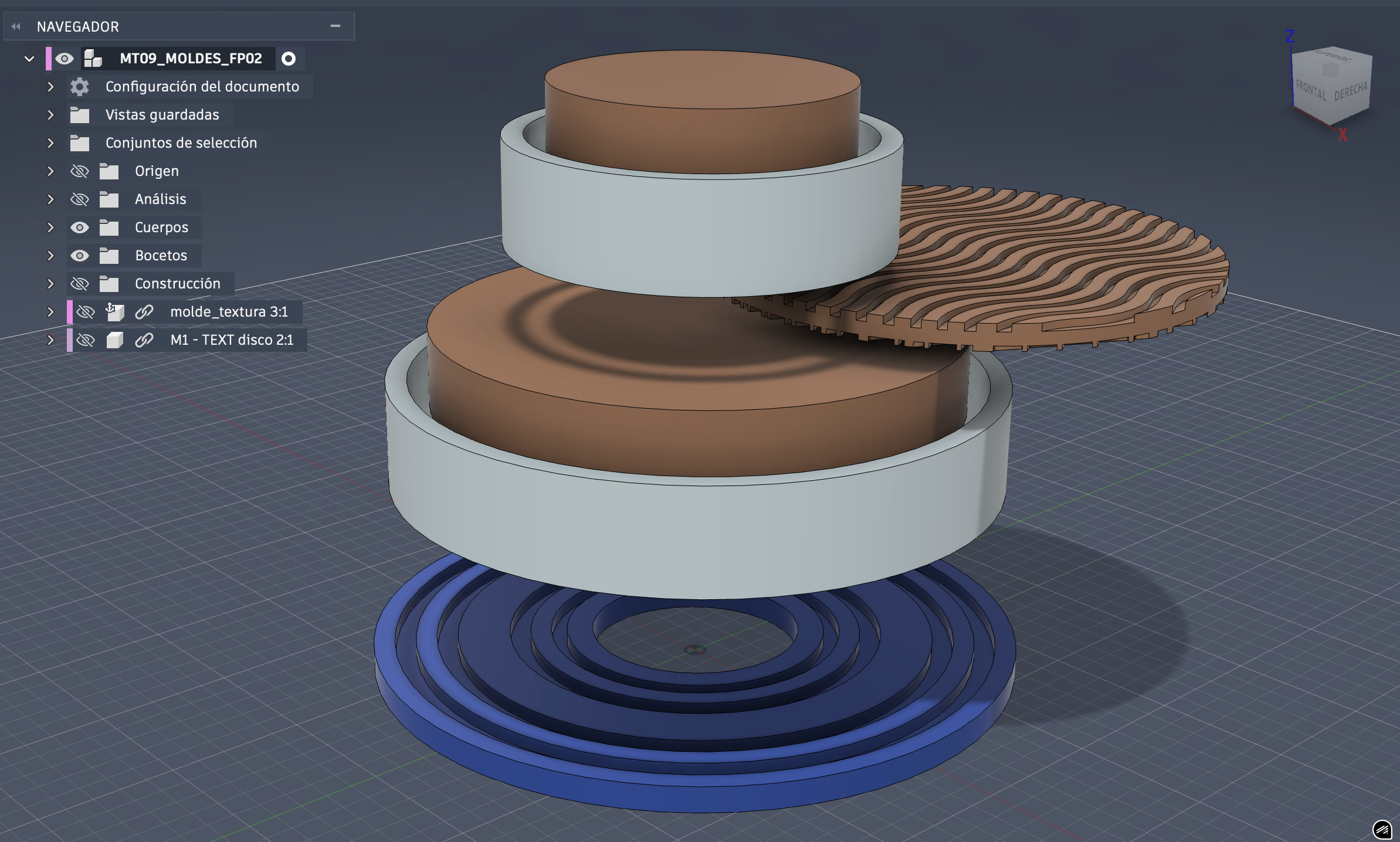Expand the Bocetos tree node
The width and height of the screenshot is (1400, 842).
(x=50, y=256)
